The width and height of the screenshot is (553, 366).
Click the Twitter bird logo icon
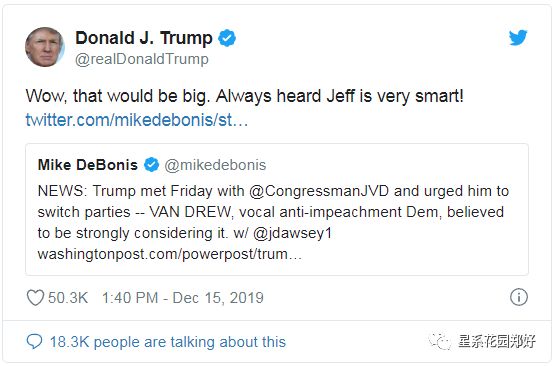[518, 37]
